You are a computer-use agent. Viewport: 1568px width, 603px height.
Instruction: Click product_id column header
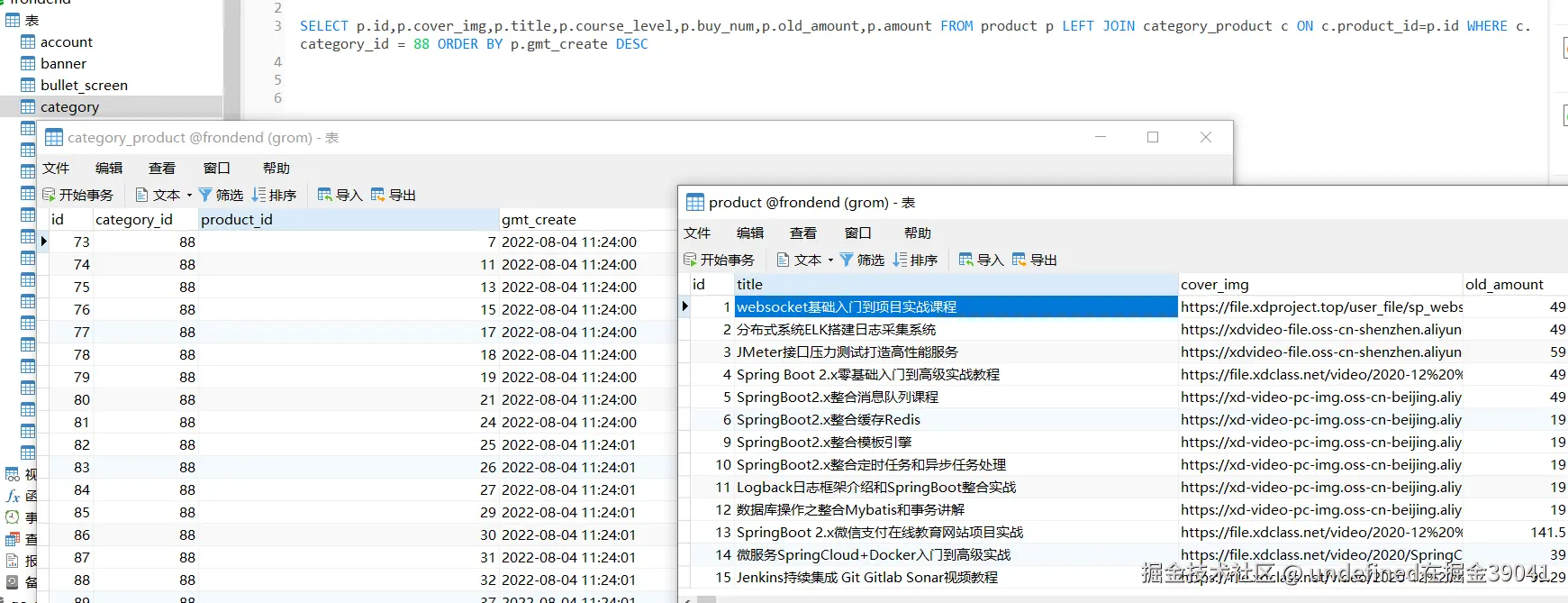click(x=349, y=220)
